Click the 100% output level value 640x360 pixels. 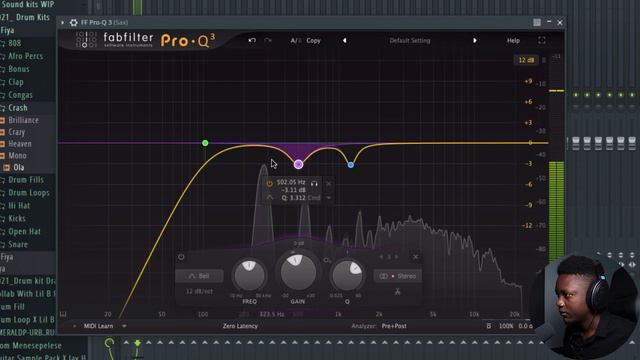tap(506, 326)
